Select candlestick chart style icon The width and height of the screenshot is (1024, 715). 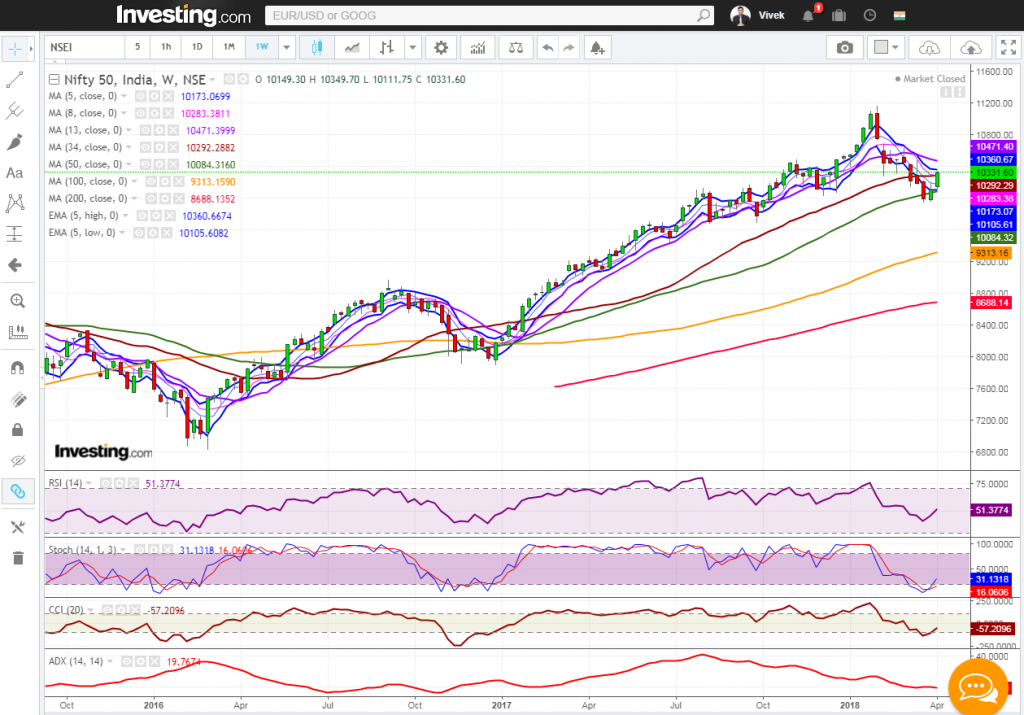(x=317, y=48)
